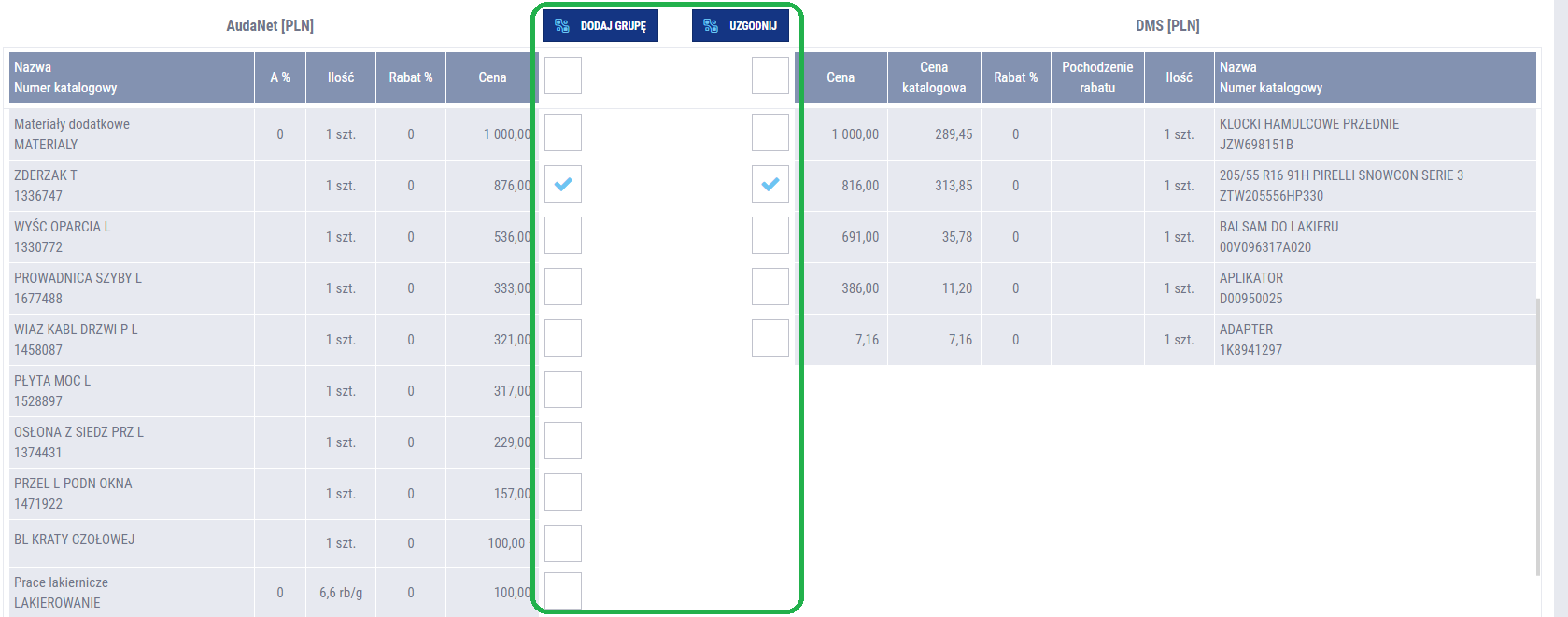
Task: Toggle the right header select-all checkbox
Action: 770,77
